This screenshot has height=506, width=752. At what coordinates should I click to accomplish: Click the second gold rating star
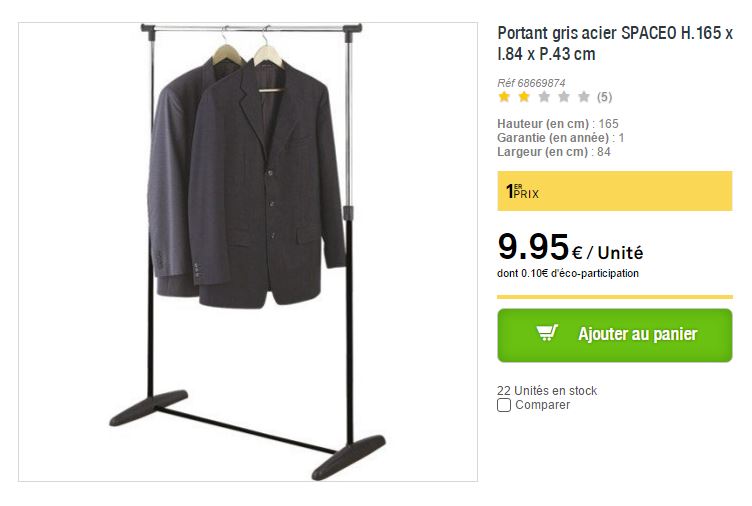pos(524,97)
